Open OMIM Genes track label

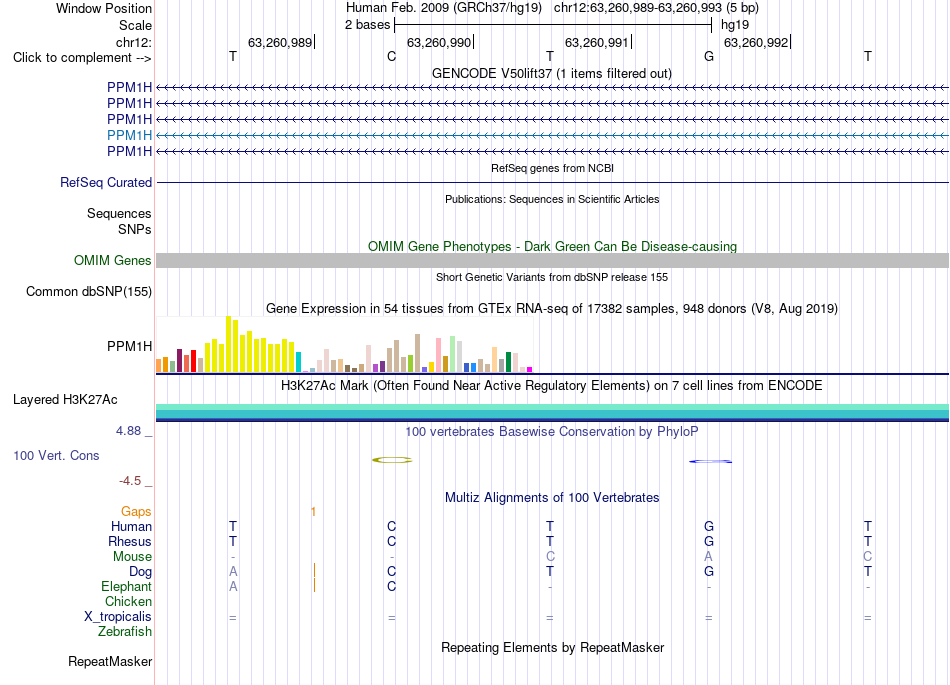112,260
